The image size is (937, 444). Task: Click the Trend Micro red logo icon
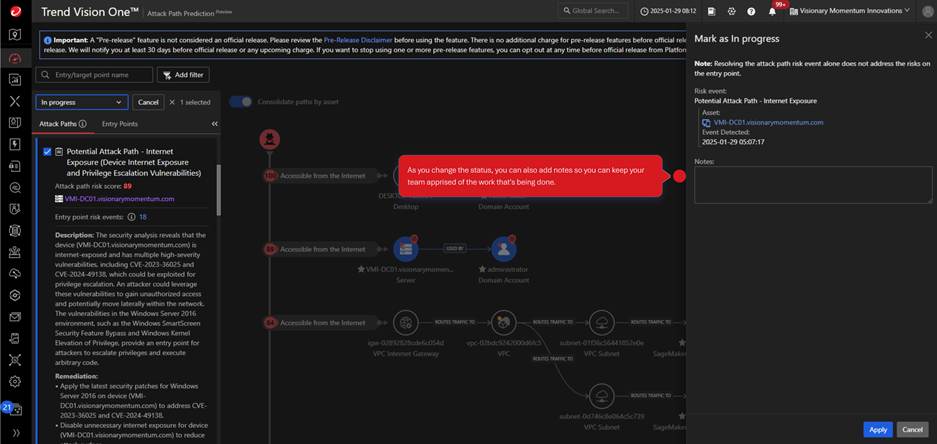(15, 11)
